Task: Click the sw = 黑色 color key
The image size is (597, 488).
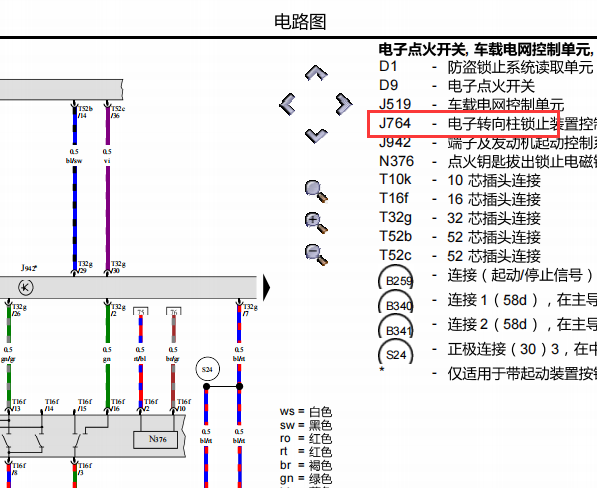Action: [x=306, y=425]
